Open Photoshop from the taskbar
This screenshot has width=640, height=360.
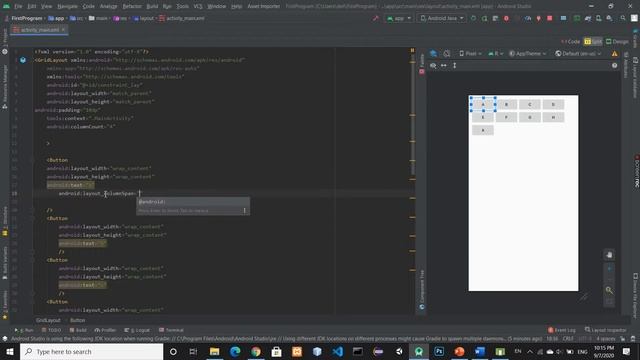pos(439,351)
